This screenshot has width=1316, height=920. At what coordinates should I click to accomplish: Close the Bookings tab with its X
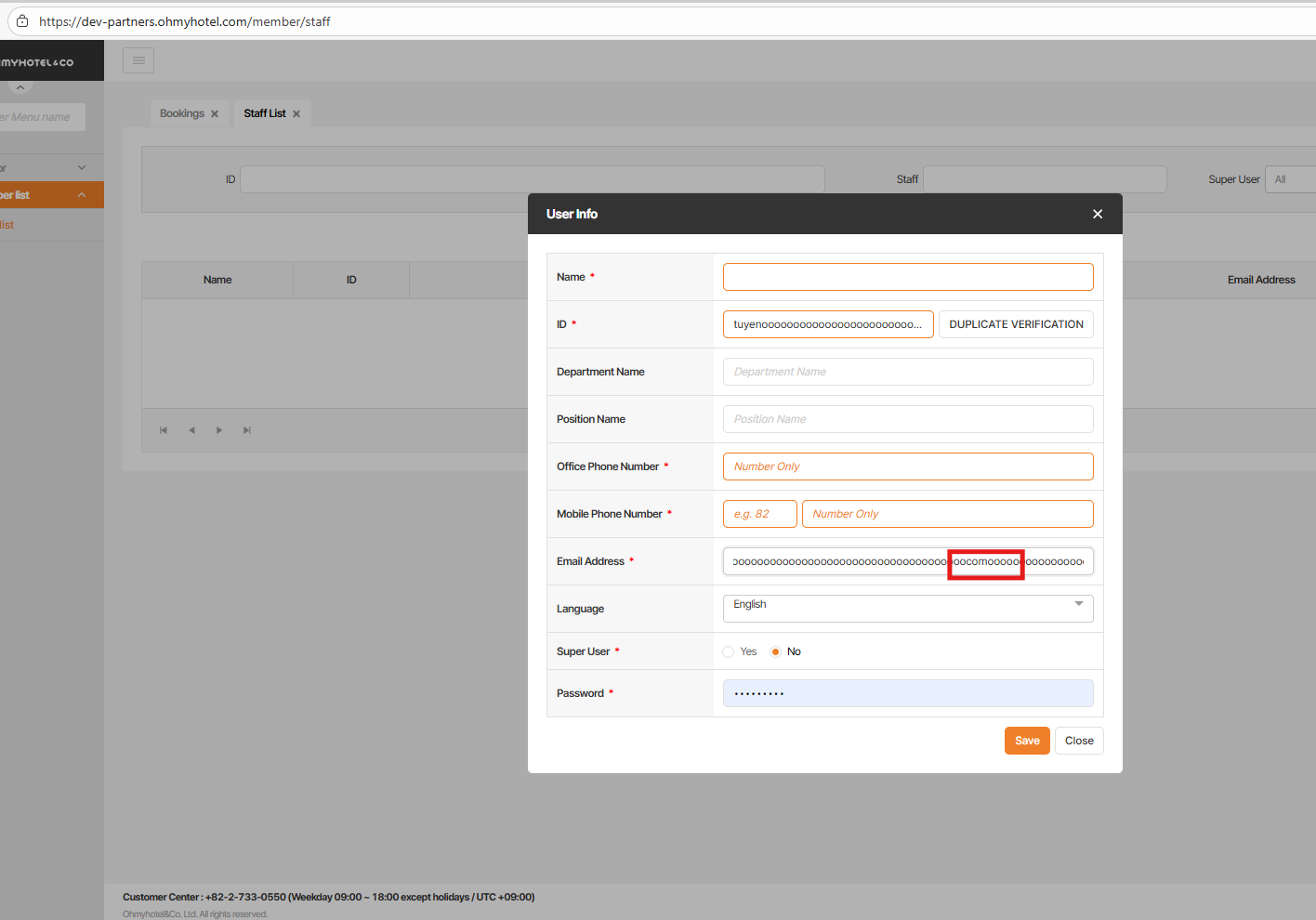tap(215, 114)
